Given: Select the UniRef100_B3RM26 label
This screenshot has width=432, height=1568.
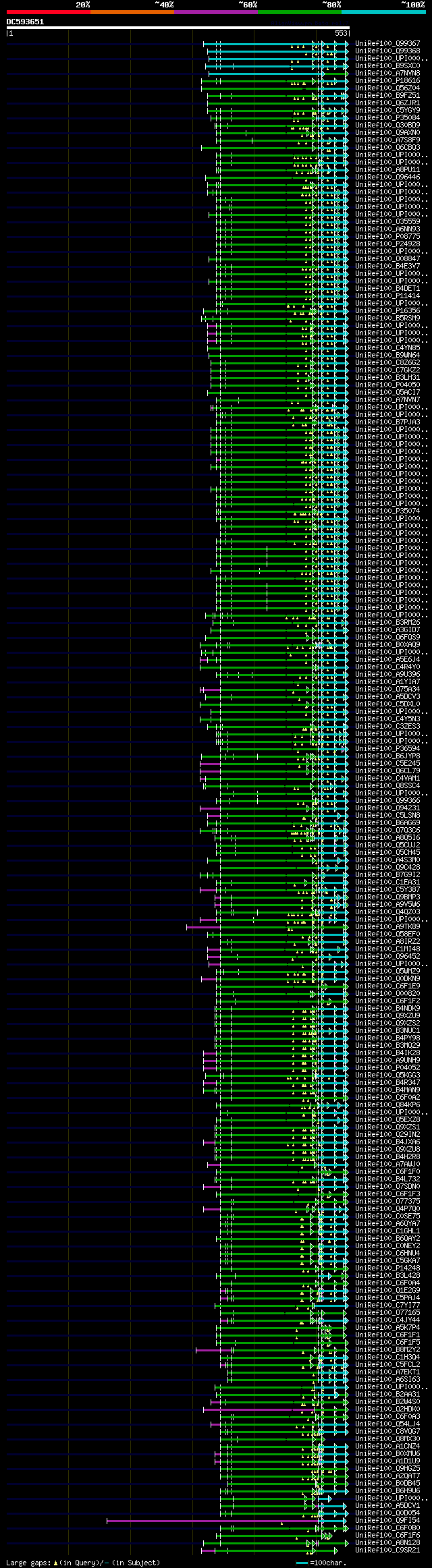Looking at the screenshot, I should click(387, 623).
